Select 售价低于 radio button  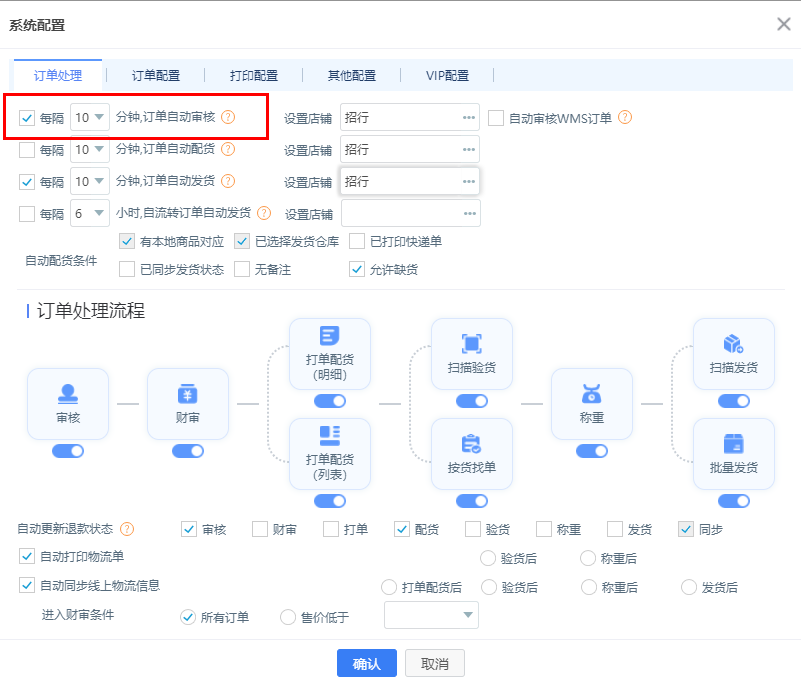pyautogui.click(x=288, y=617)
